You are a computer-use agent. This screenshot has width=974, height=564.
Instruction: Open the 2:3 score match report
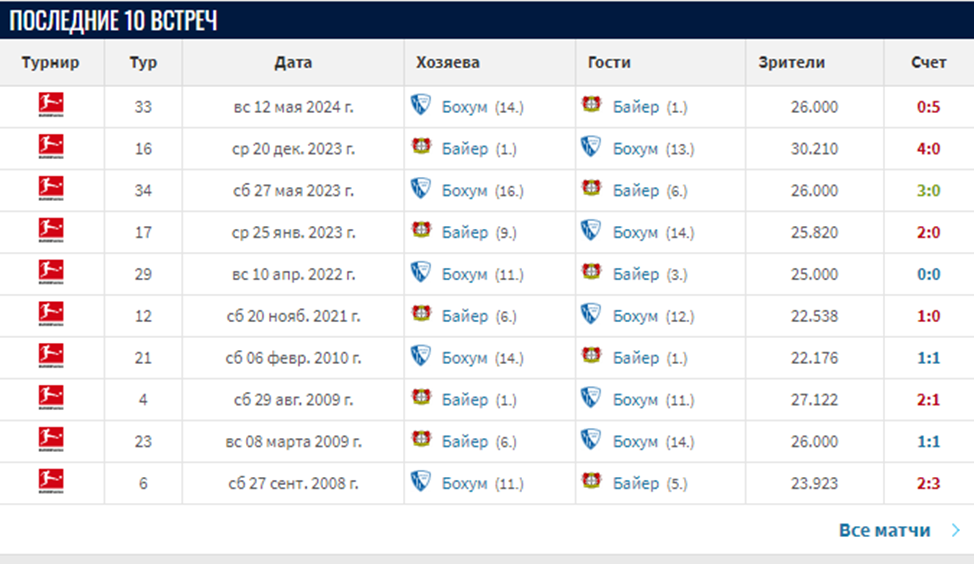click(928, 483)
